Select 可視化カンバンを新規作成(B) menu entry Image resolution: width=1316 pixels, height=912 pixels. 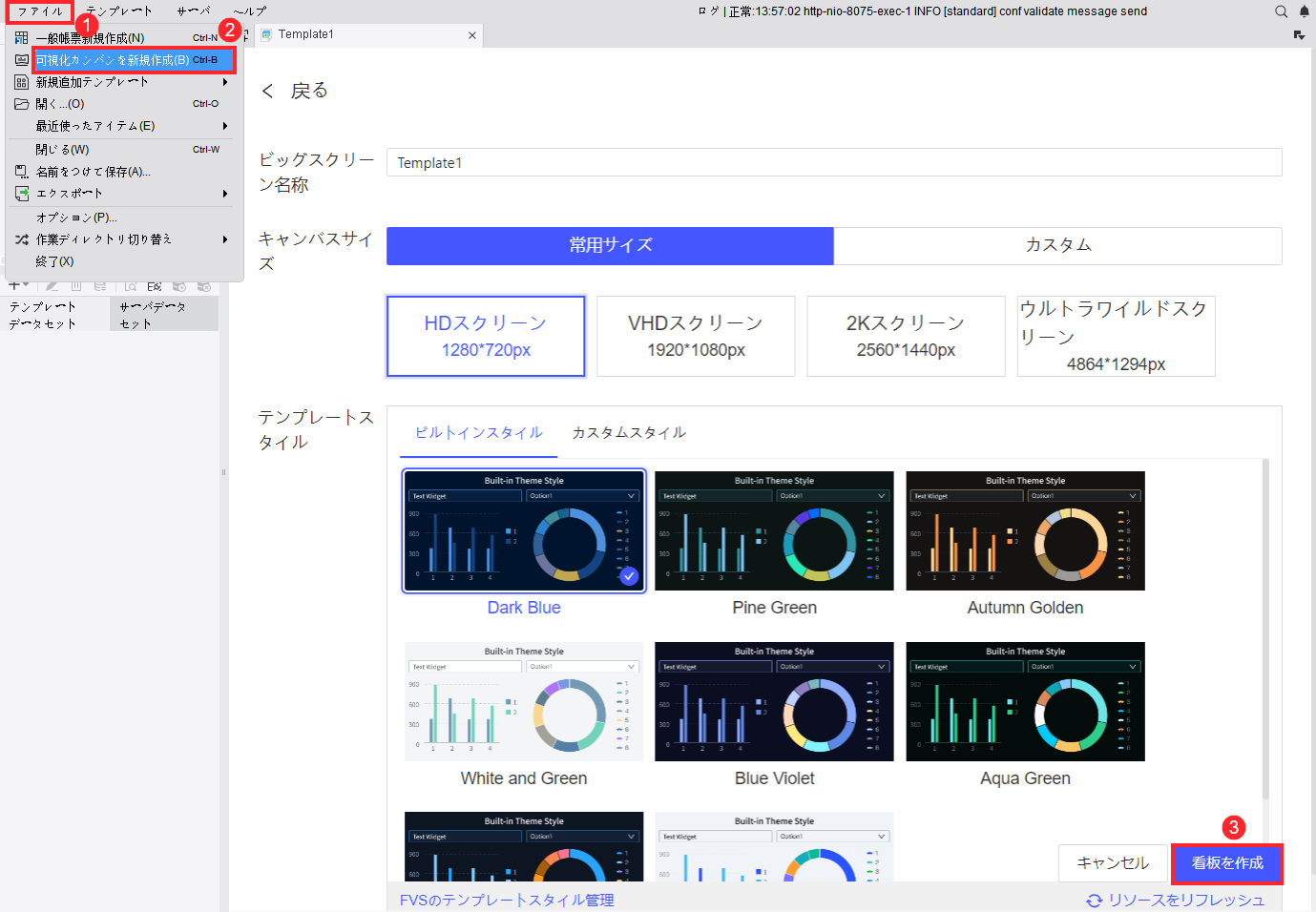(134, 60)
